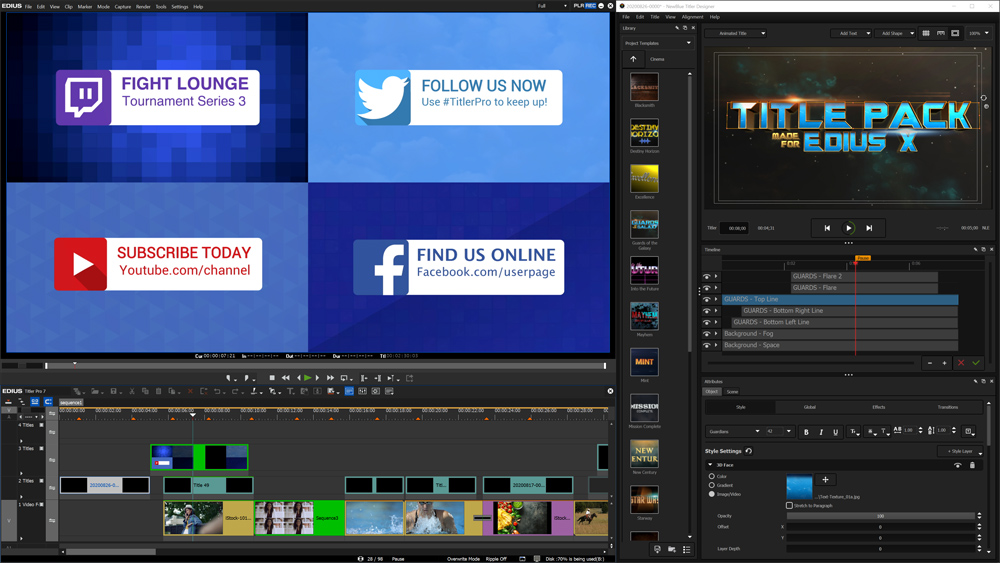Switch to the Transitions tab in Attributes
This screenshot has width=1000, height=563.
pyautogui.click(x=948, y=407)
